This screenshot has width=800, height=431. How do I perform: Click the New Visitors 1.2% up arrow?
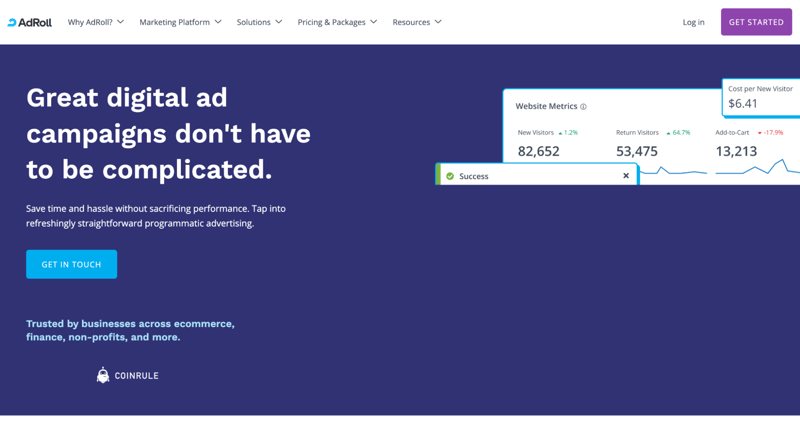click(561, 133)
